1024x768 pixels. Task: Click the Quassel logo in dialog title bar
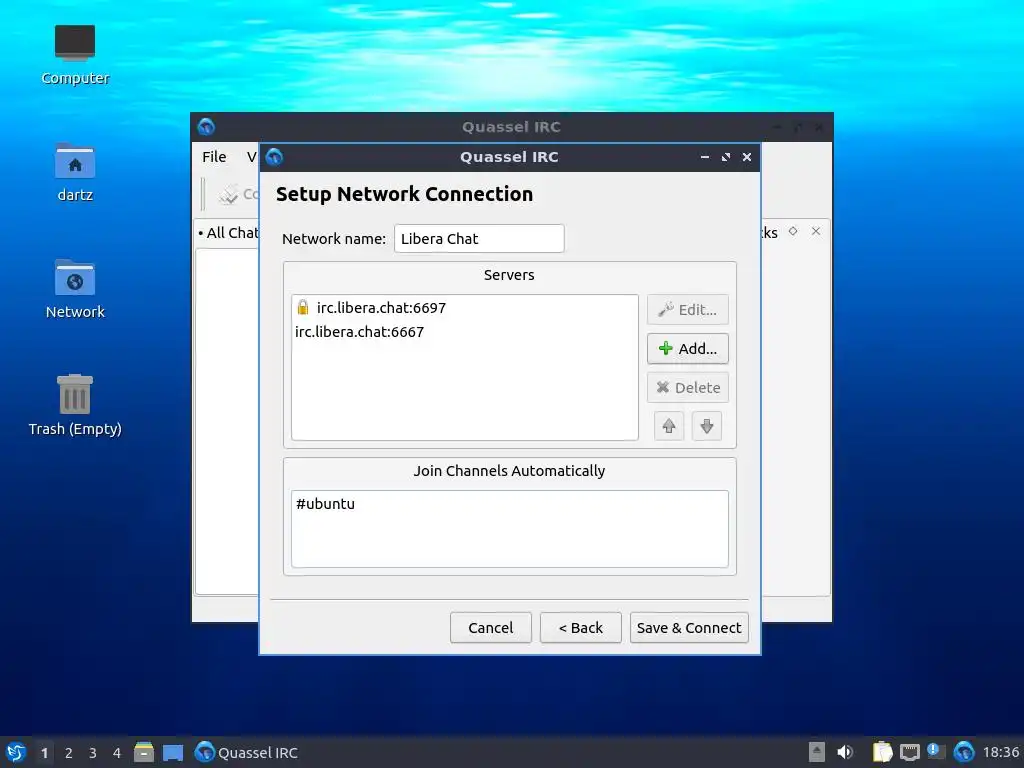click(274, 157)
